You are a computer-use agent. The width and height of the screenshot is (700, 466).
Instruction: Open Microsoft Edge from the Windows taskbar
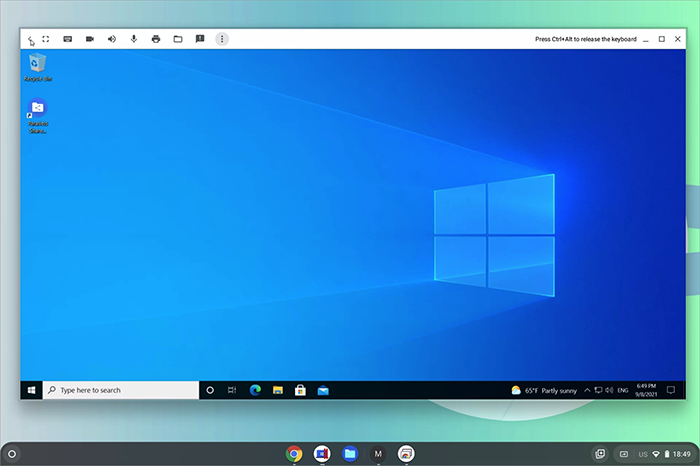pos(254,389)
